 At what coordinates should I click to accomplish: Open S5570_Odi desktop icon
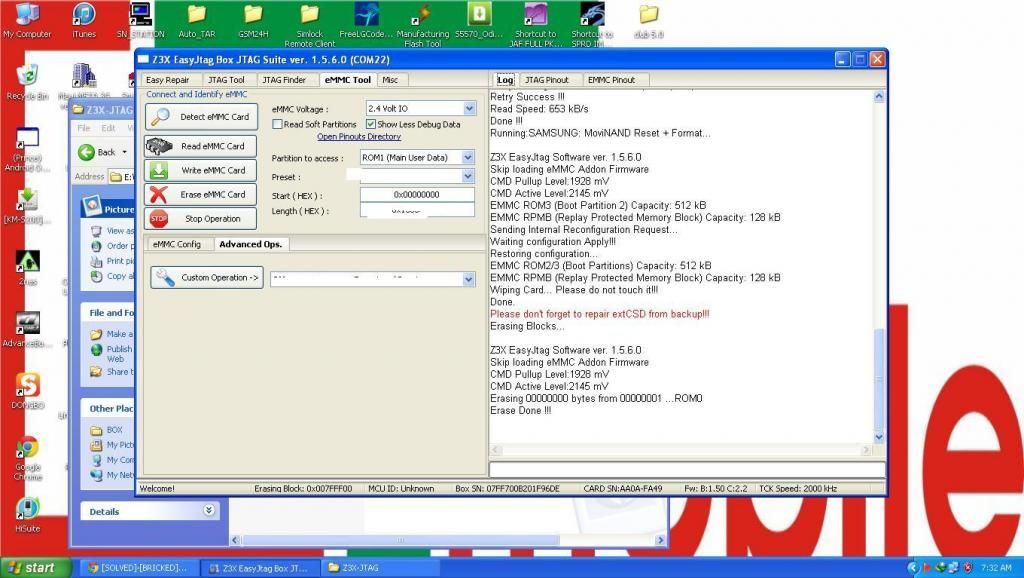coord(479,21)
